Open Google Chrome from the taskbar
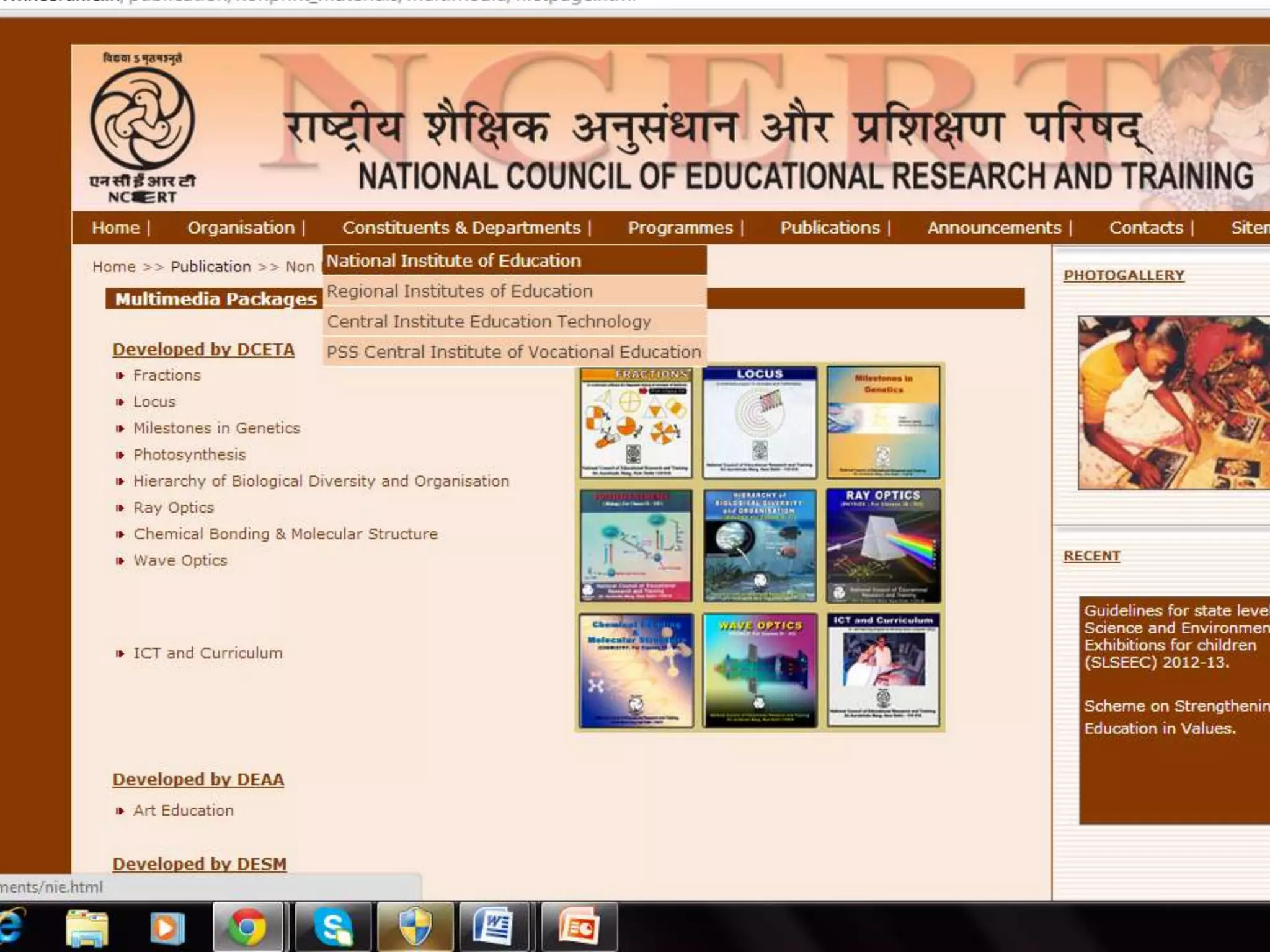This screenshot has height=952, width=1270. point(247,927)
